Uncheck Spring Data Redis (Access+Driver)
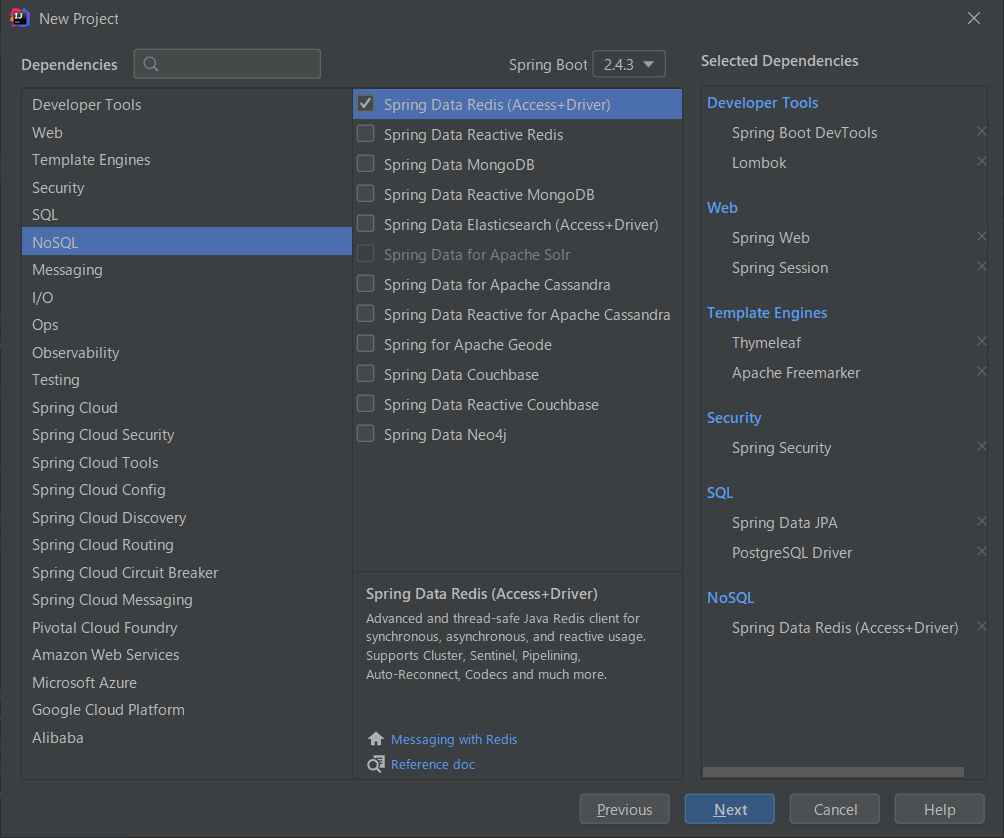The width and height of the screenshot is (1004, 838). tap(366, 104)
